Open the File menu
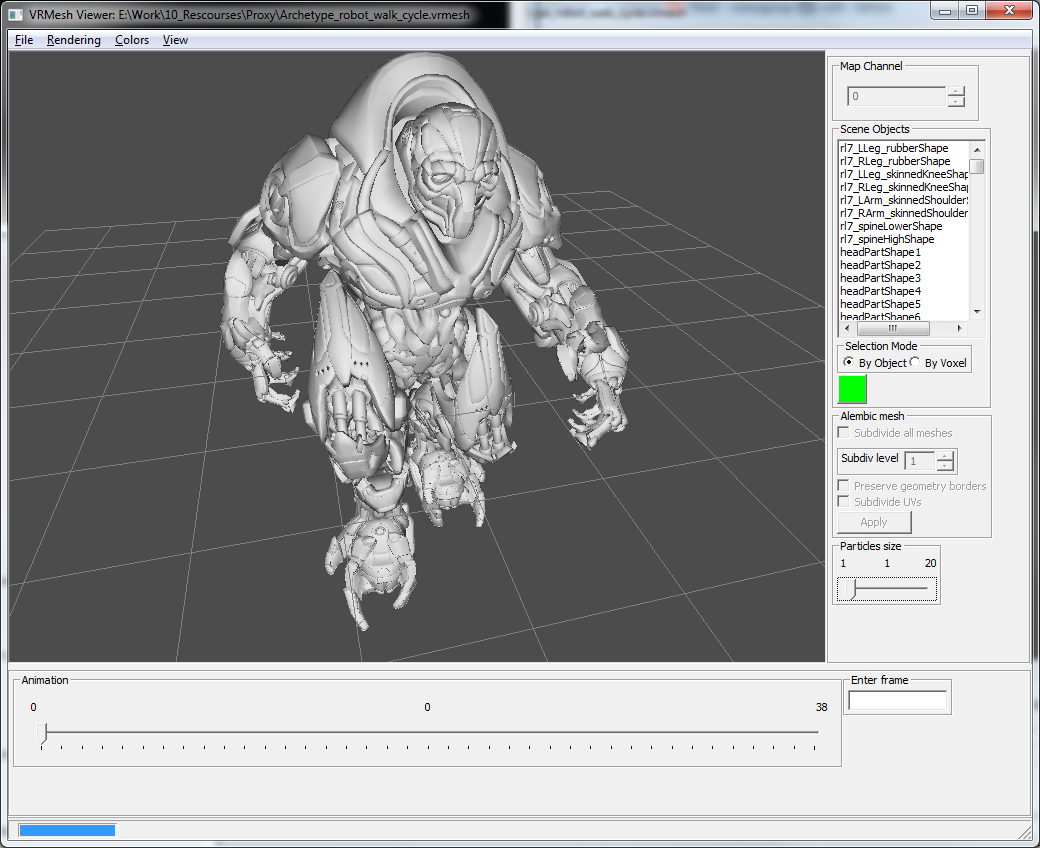 click(x=24, y=40)
